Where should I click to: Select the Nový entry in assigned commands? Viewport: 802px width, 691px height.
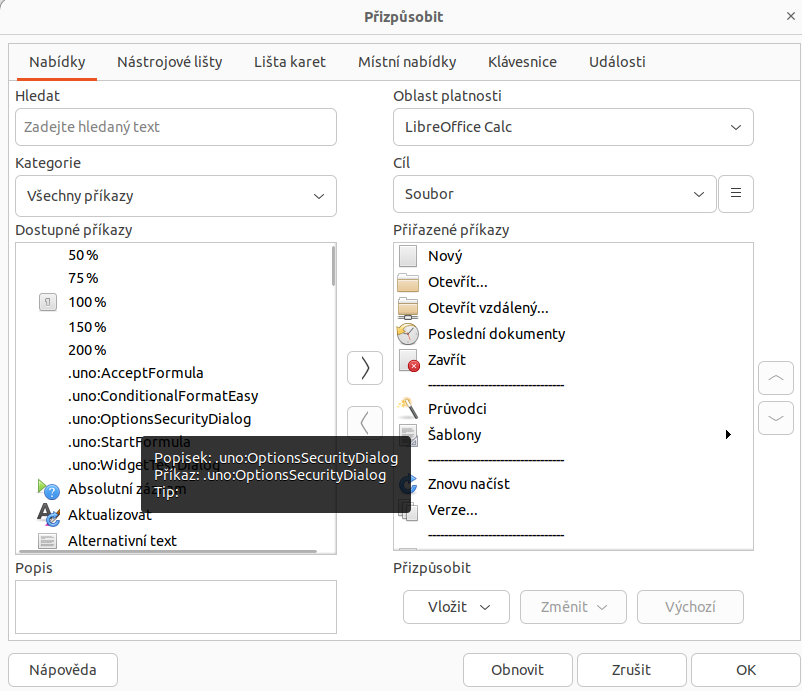pyautogui.click(x=445, y=256)
